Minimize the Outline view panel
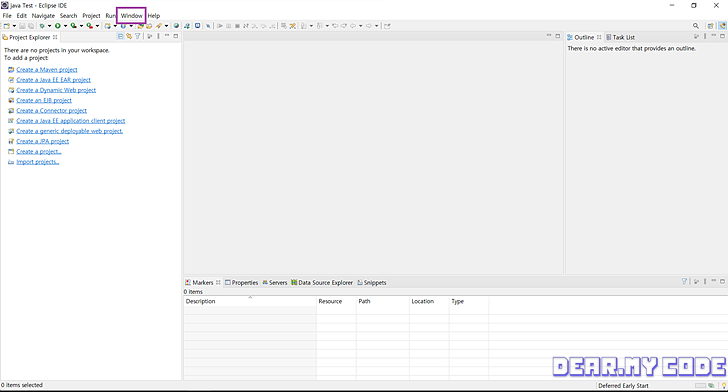The height and width of the screenshot is (392, 728). click(714, 36)
